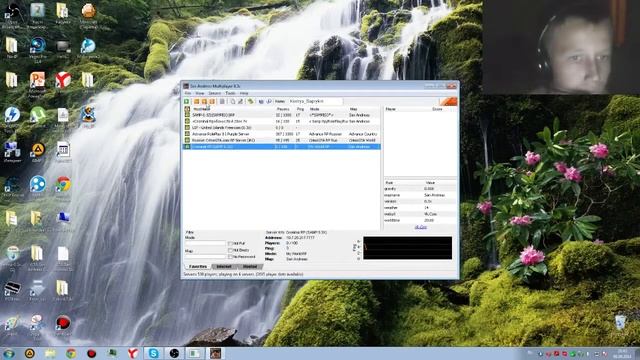Image resolution: width=640 pixels, height=360 pixels.
Task: Click the Copy Server Info toolbar icon
Action: click(x=233, y=101)
